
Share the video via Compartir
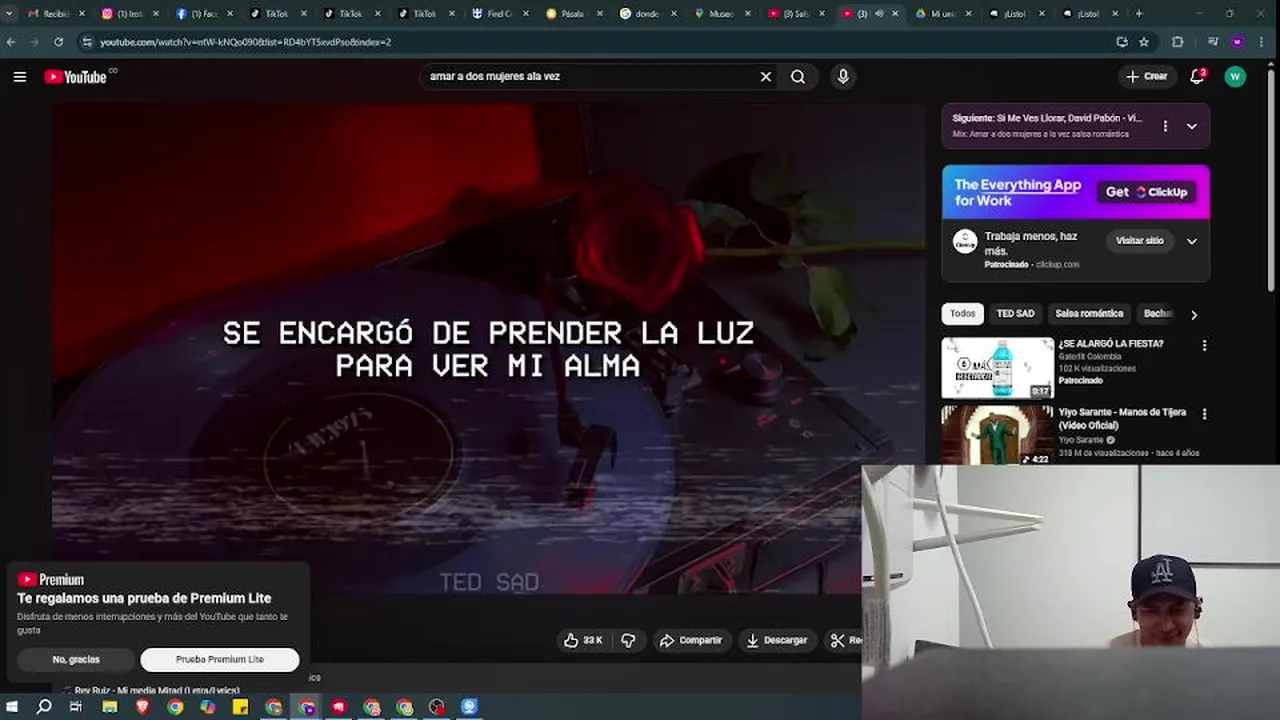click(691, 640)
